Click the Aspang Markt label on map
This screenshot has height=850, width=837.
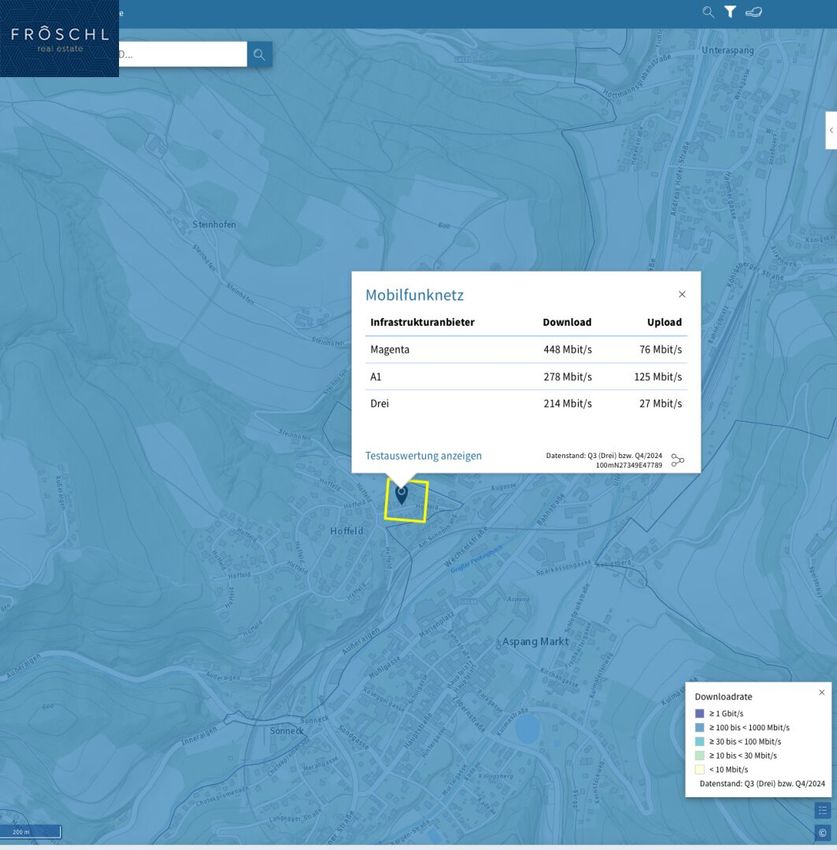535,641
